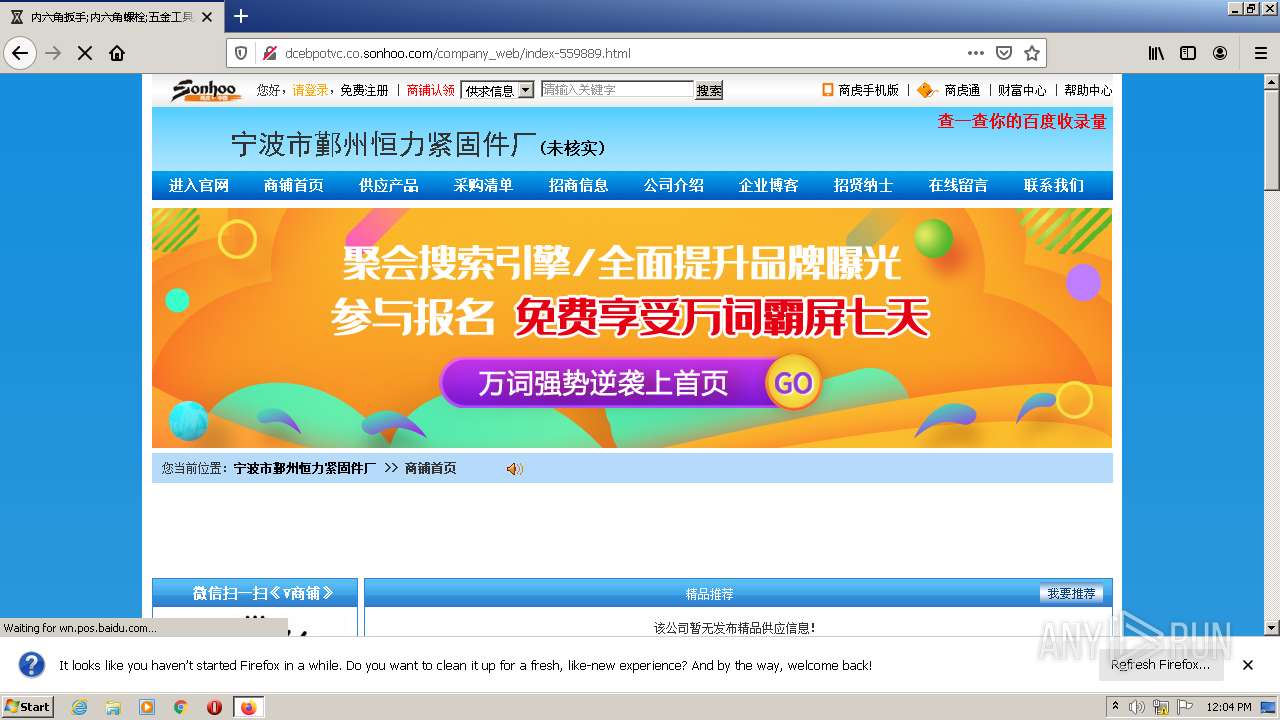Click the 我要推荐 button

(x=1071, y=593)
